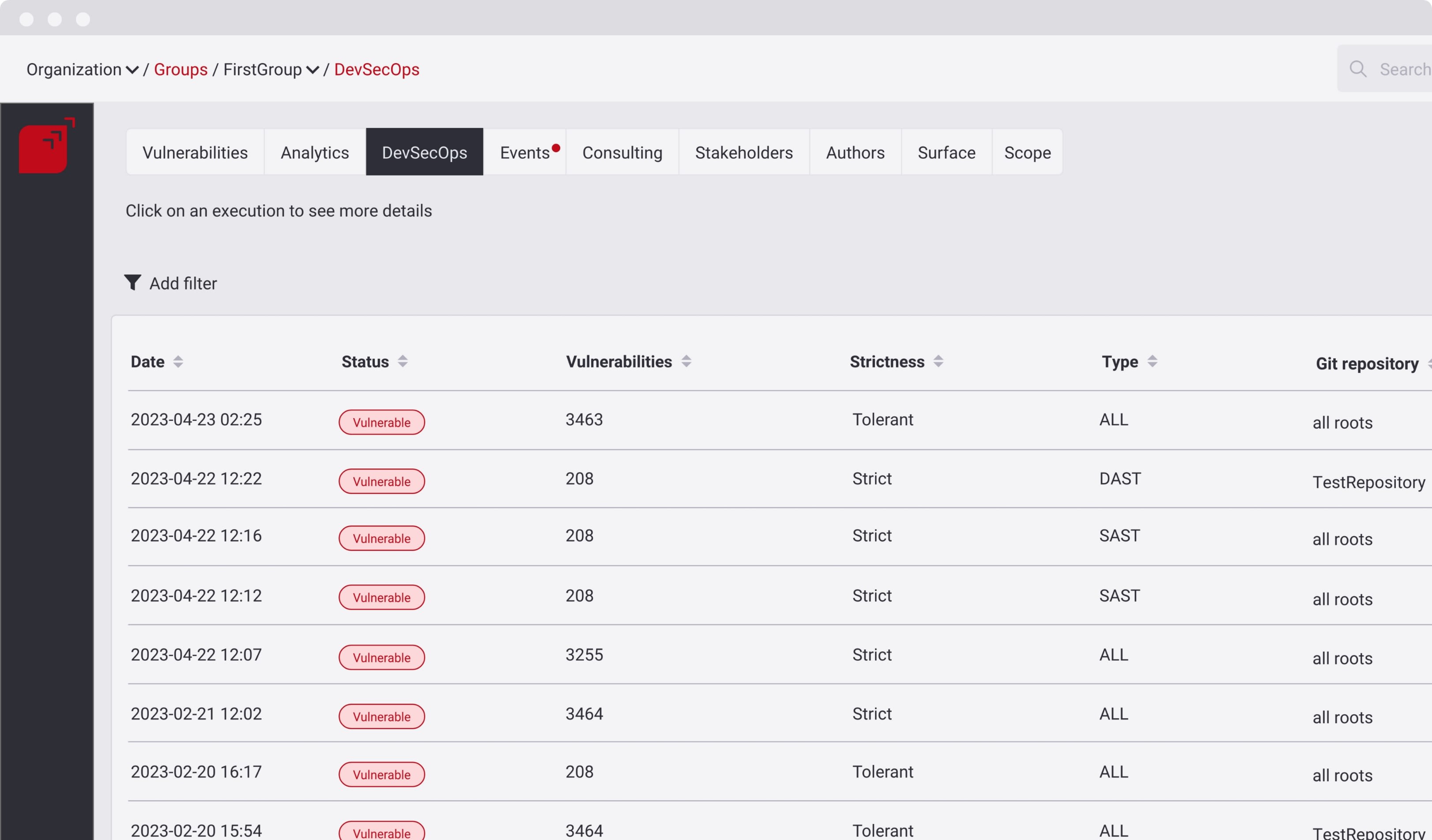Click the 3255 vulnerabilities value

pyautogui.click(x=584, y=655)
